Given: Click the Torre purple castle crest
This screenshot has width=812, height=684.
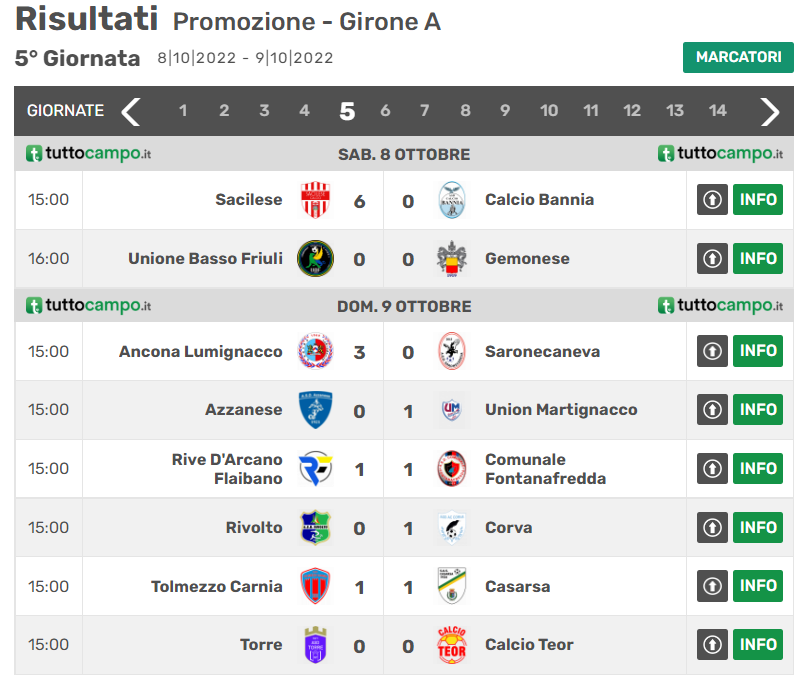Looking at the screenshot, I should tap(315, 645).
